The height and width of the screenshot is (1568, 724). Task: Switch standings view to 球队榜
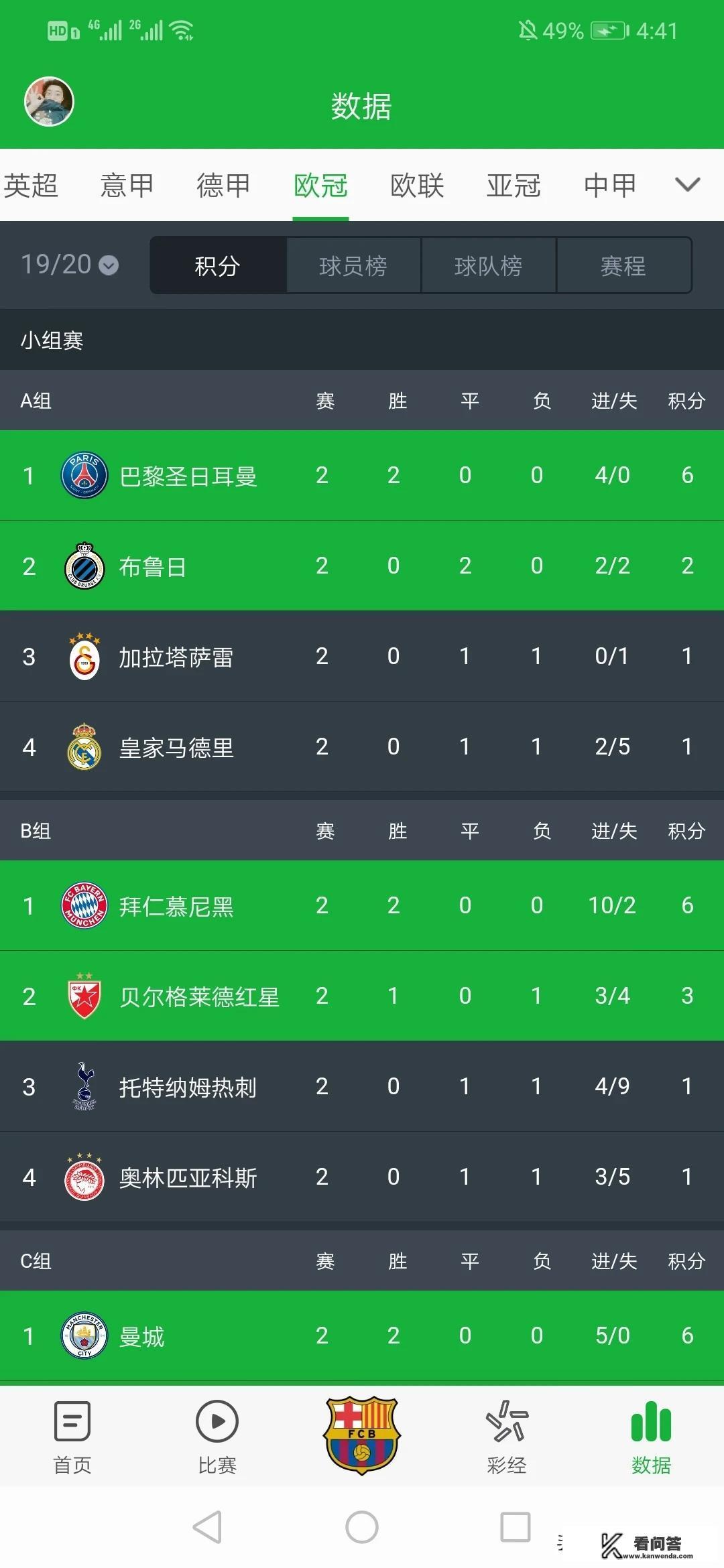[488, 265]
